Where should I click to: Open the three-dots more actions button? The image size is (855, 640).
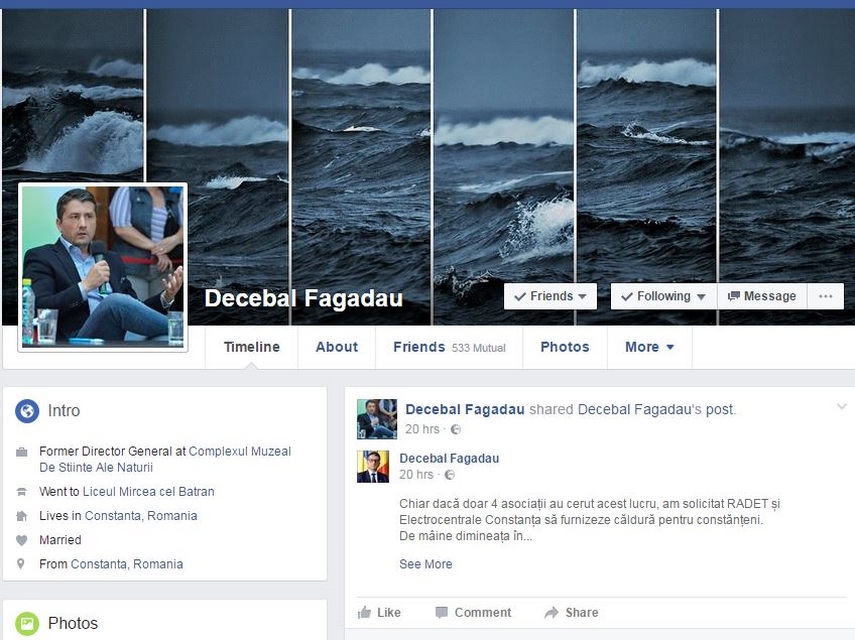coord(825,296)
